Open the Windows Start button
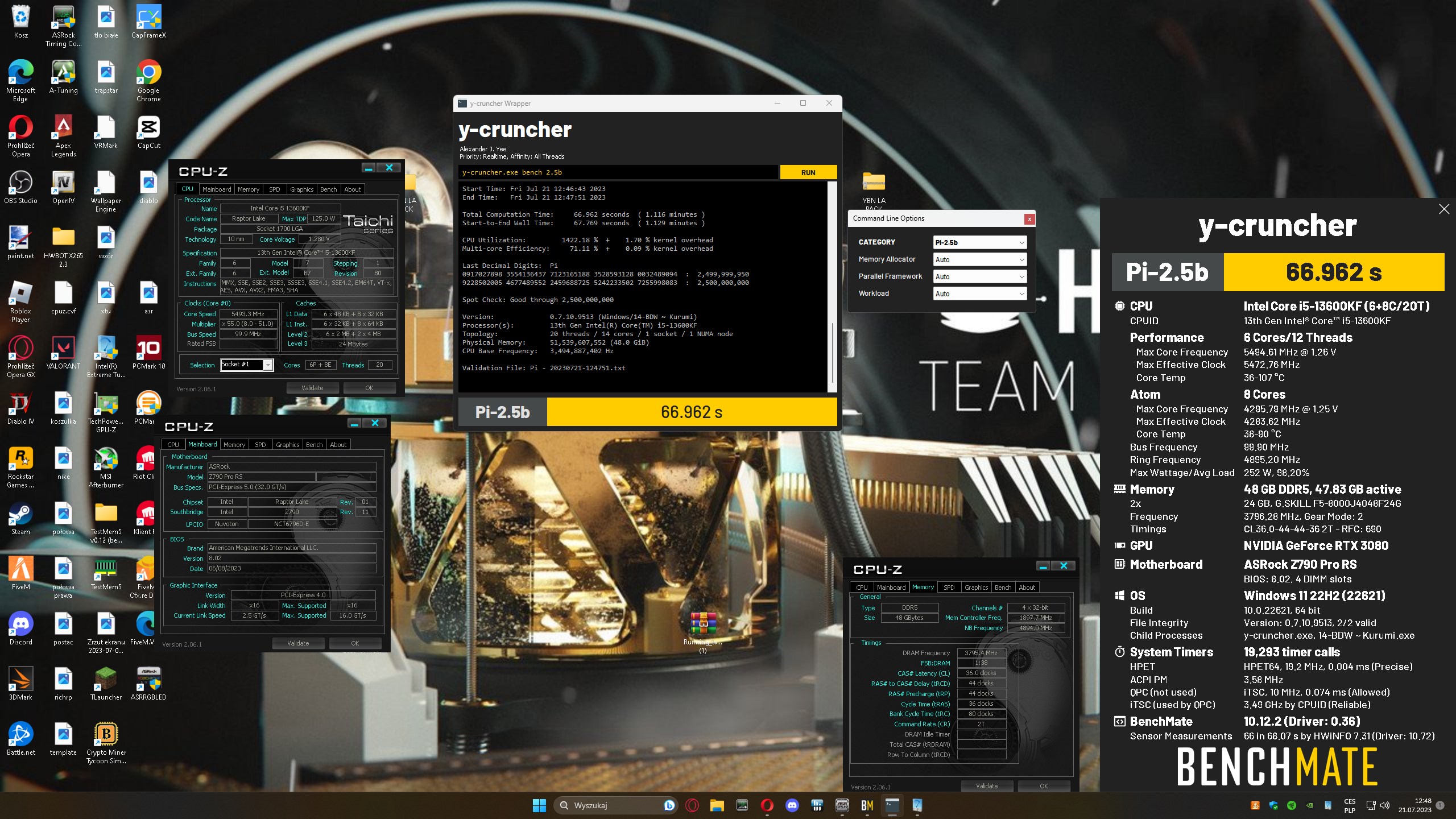The height and width of the screenshot is (819, 1456). tap(539, 805)
